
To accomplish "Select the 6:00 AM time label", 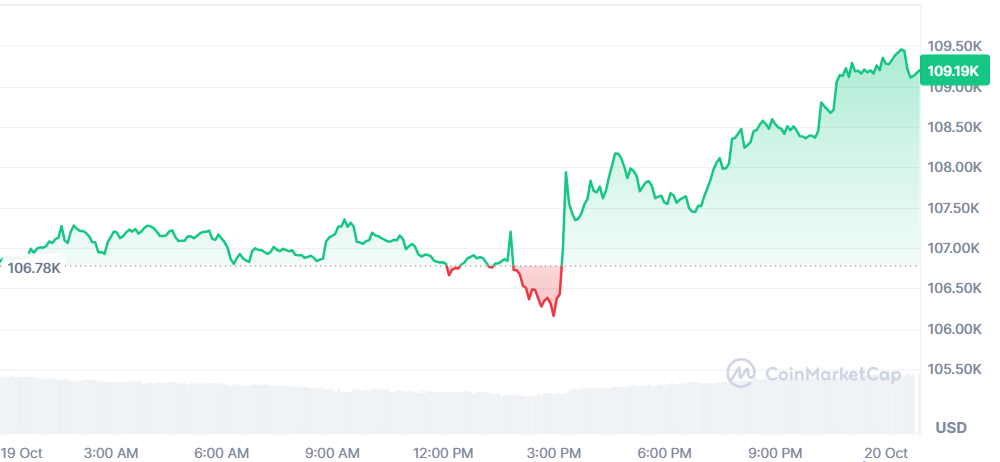I will pyautogui.click(x=221, y=453).
